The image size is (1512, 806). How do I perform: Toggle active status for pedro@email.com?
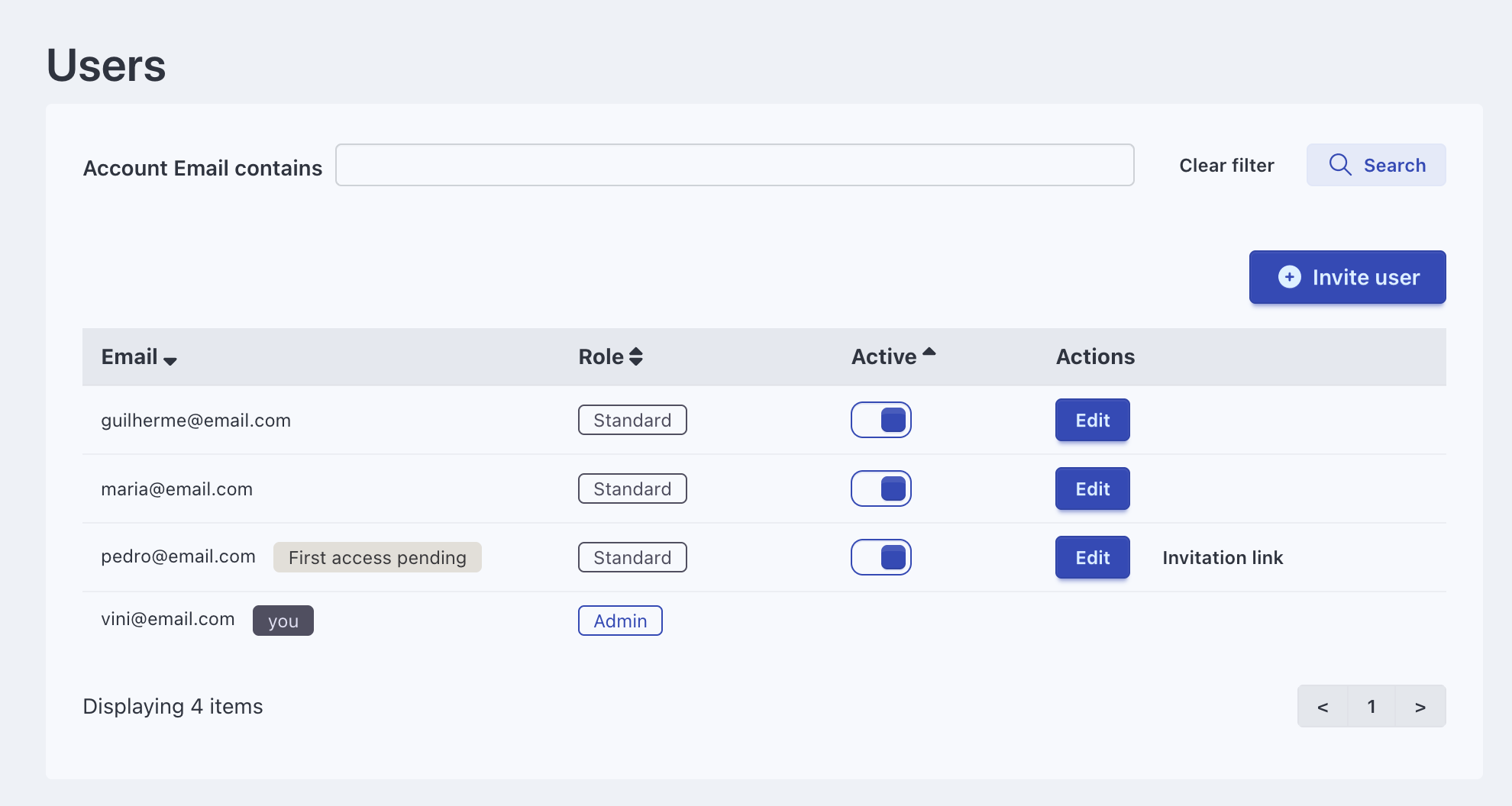(881, 557)
